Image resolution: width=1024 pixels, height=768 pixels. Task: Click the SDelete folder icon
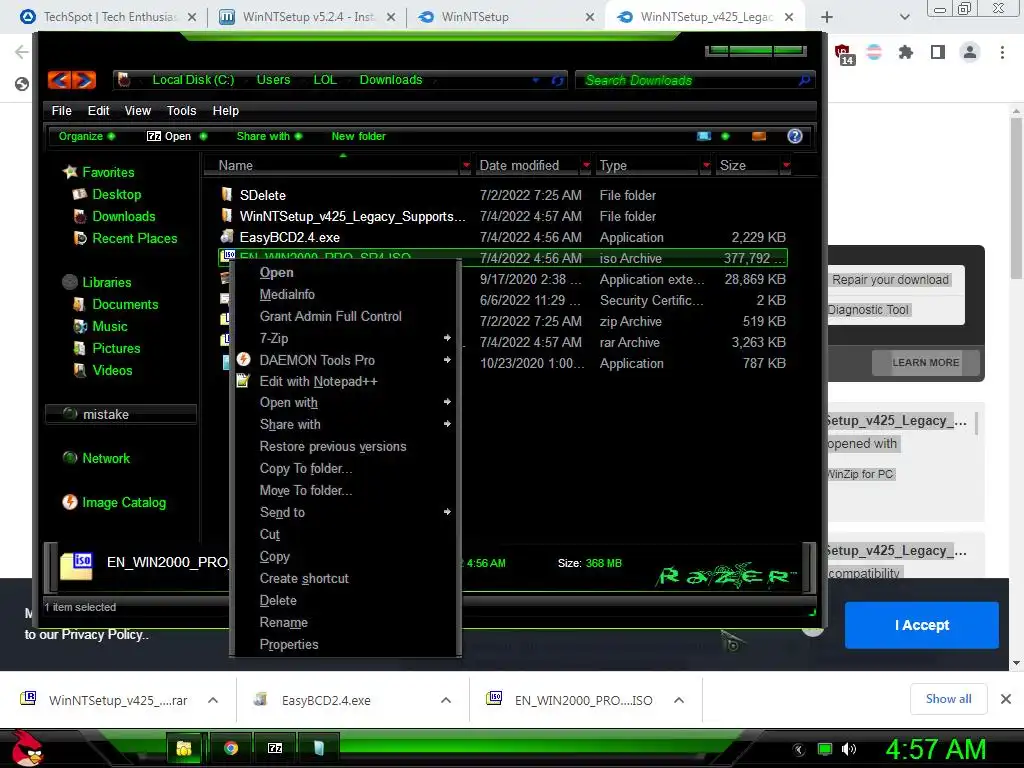tap(227, 194)
